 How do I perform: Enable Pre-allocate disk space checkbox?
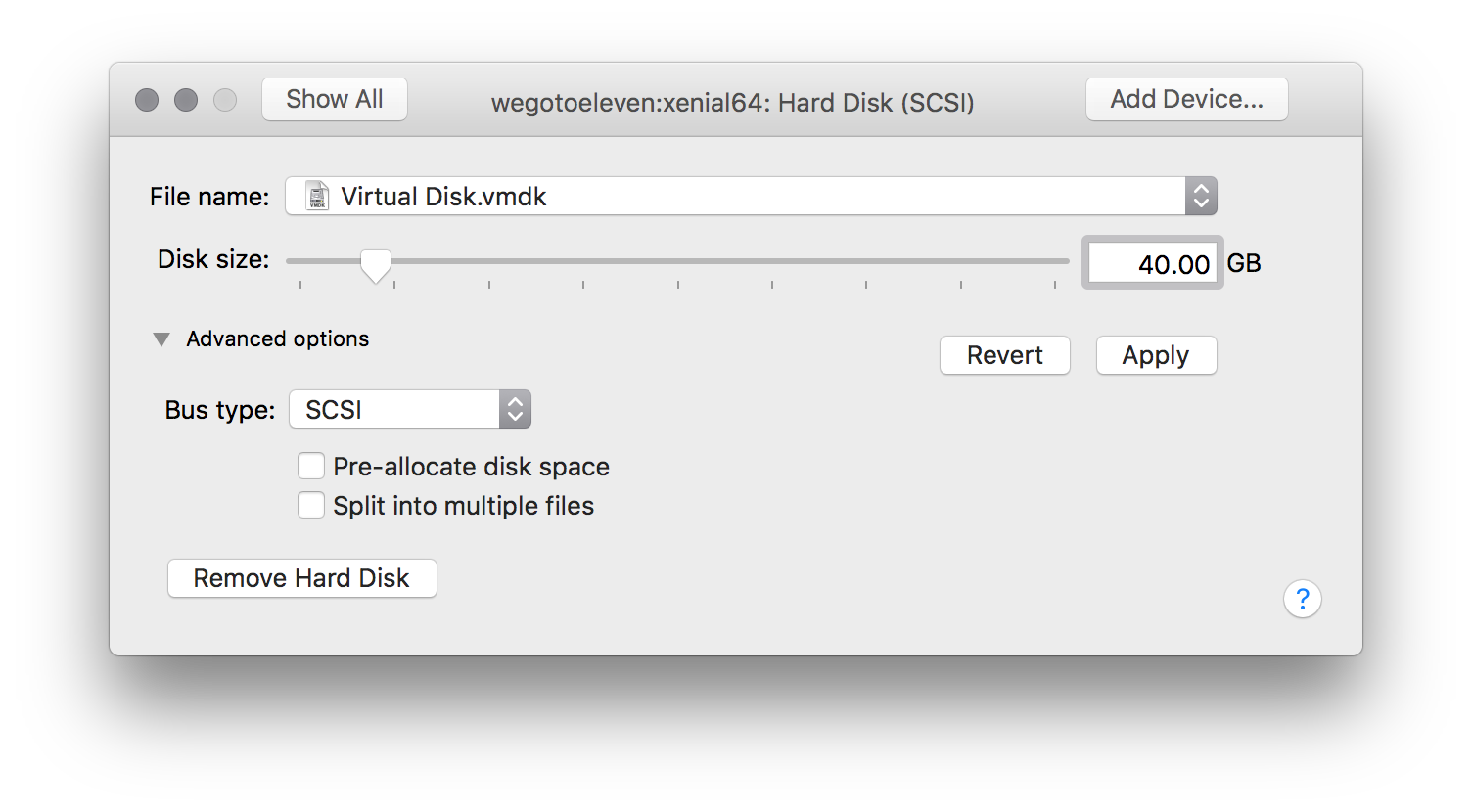(x=311, y=466)
